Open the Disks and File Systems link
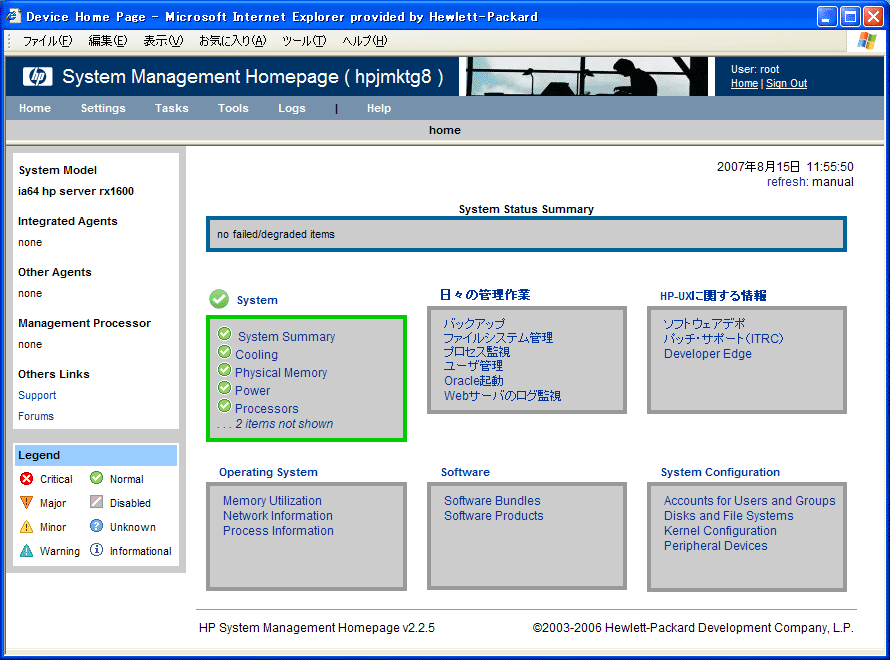The image size is (890, 660). [x=729, y=515]
